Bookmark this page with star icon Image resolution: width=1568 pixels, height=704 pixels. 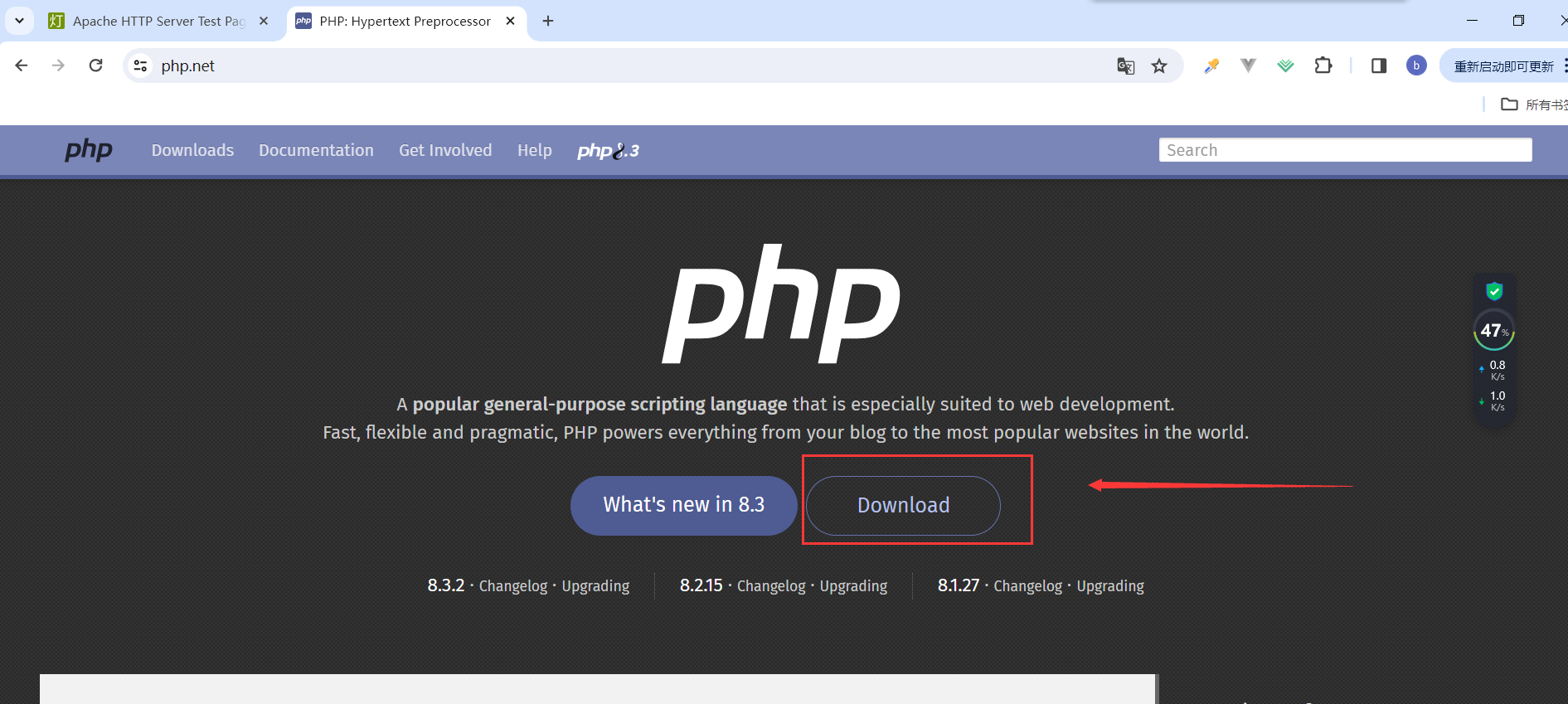point(1159,66)
